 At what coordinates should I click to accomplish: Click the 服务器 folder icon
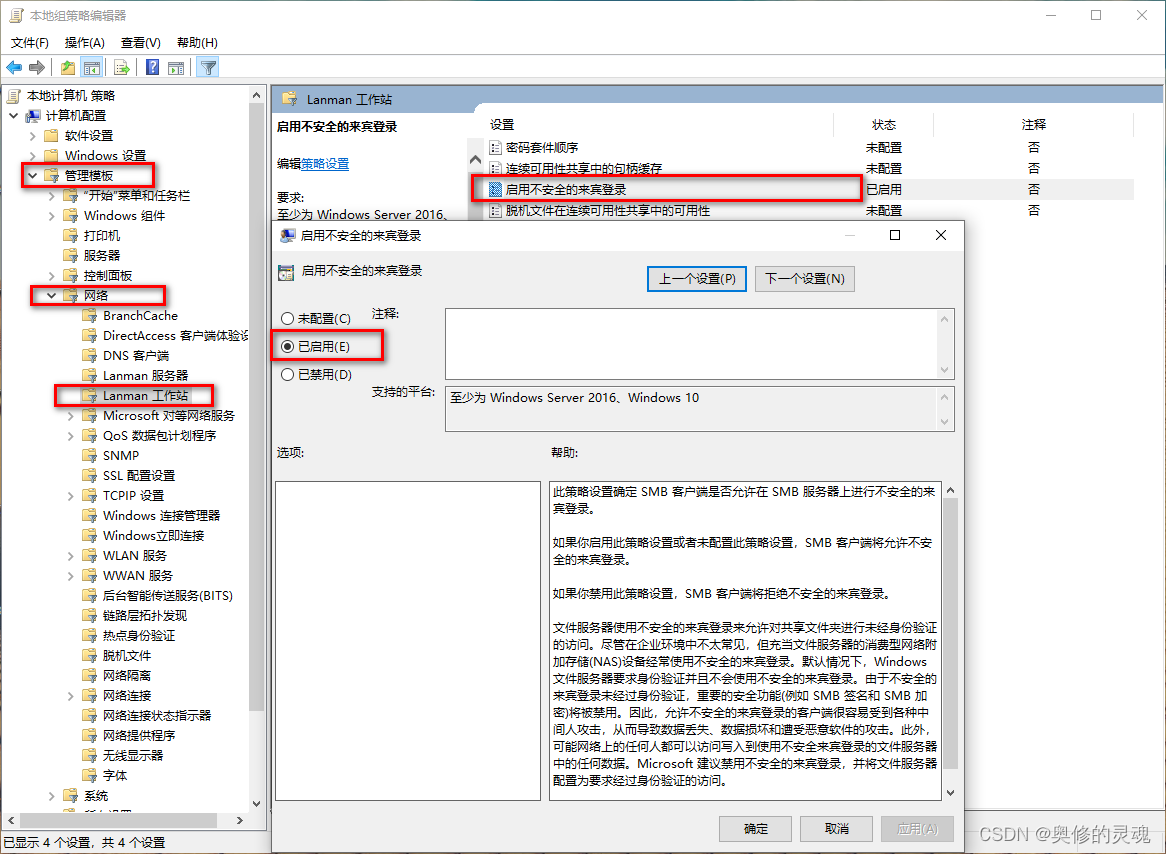pos(71,255)
